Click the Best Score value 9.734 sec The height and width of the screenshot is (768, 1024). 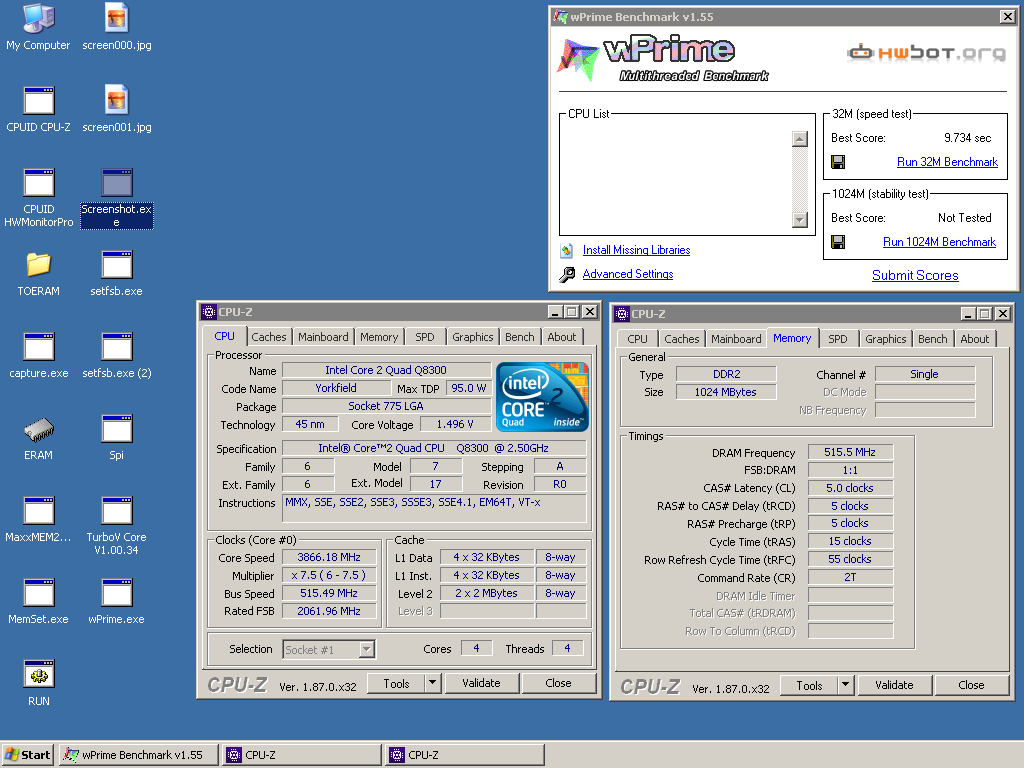pyautogui.click(x=967, y=138)
